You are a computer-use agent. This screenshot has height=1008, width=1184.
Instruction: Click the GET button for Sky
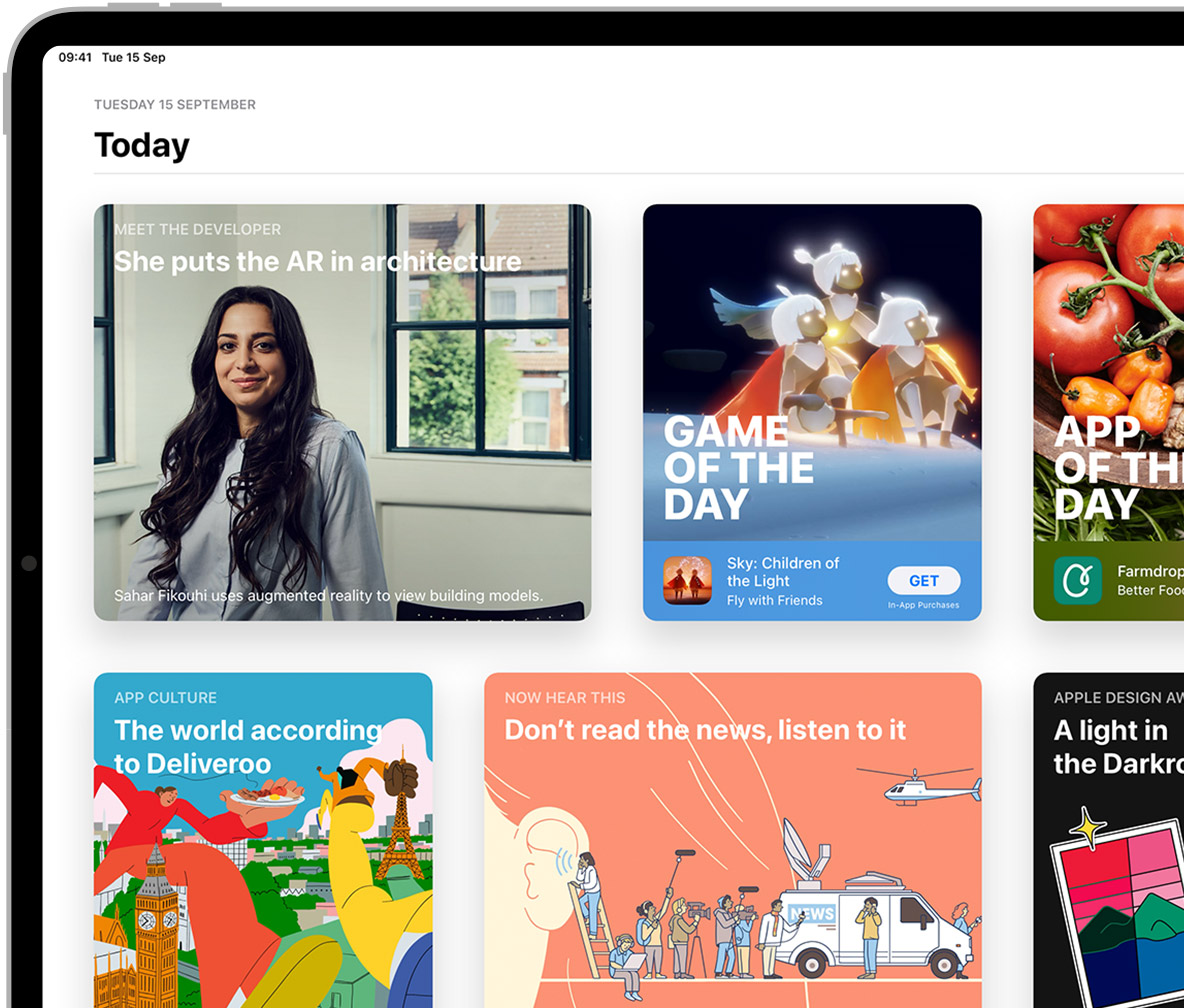click(923, 581)
